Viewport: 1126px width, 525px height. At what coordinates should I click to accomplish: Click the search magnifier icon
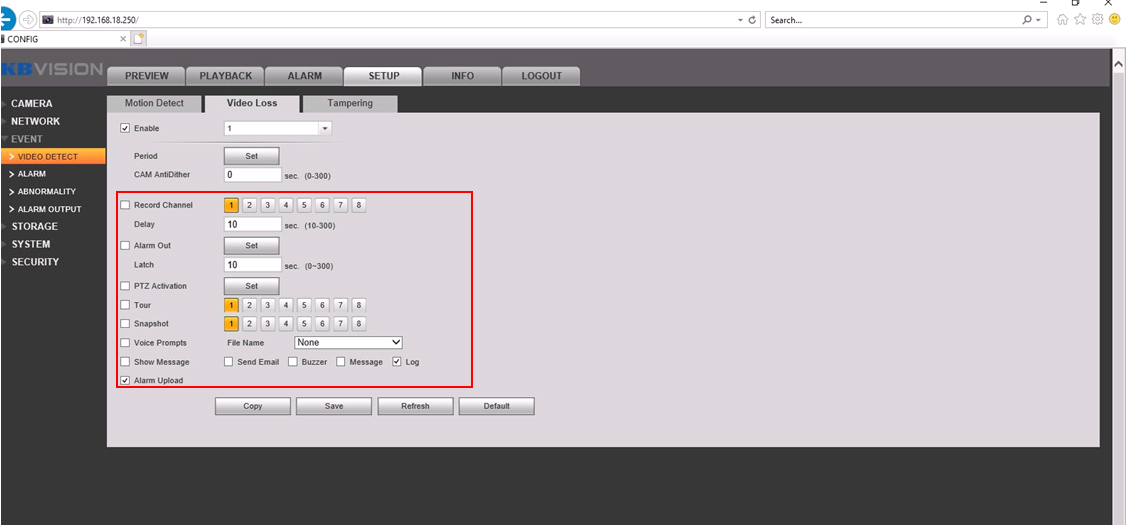pyautogui.click(x=1027, y=20)
